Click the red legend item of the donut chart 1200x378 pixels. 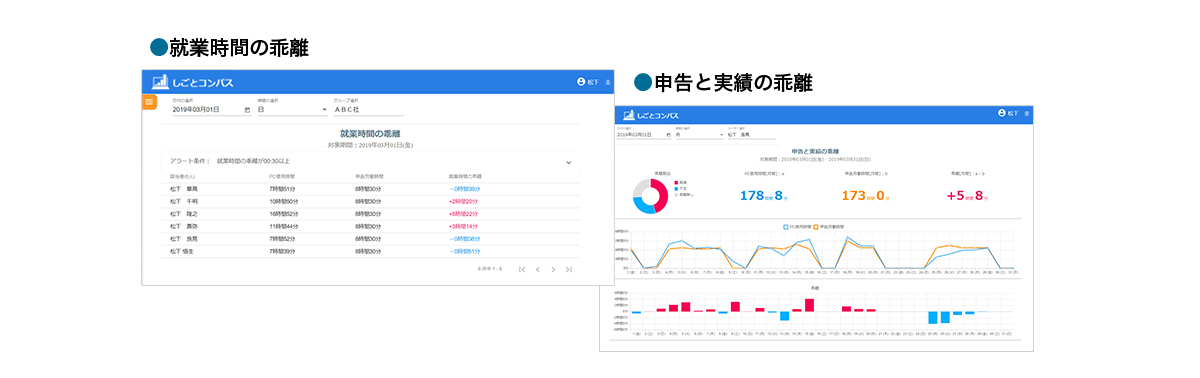pos(681,182)
